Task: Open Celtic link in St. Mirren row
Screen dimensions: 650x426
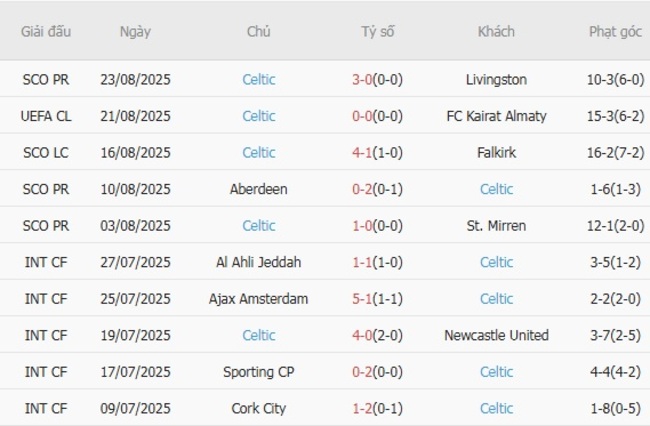Action: coord(259,226)
